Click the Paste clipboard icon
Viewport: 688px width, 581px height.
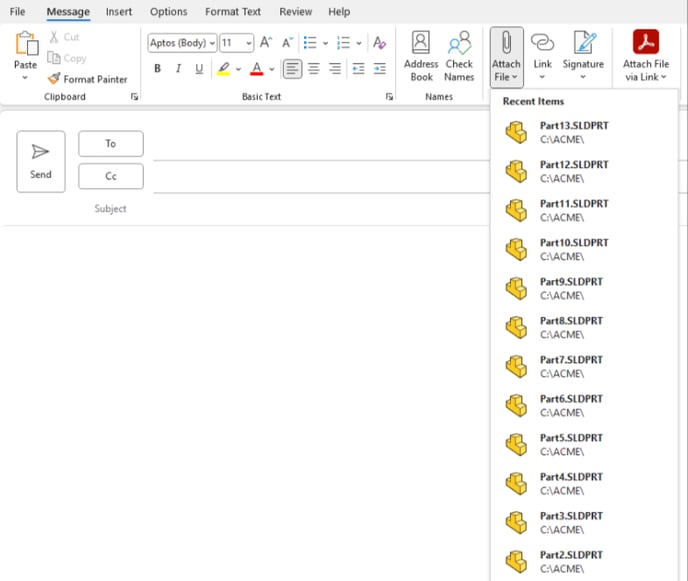26,43
